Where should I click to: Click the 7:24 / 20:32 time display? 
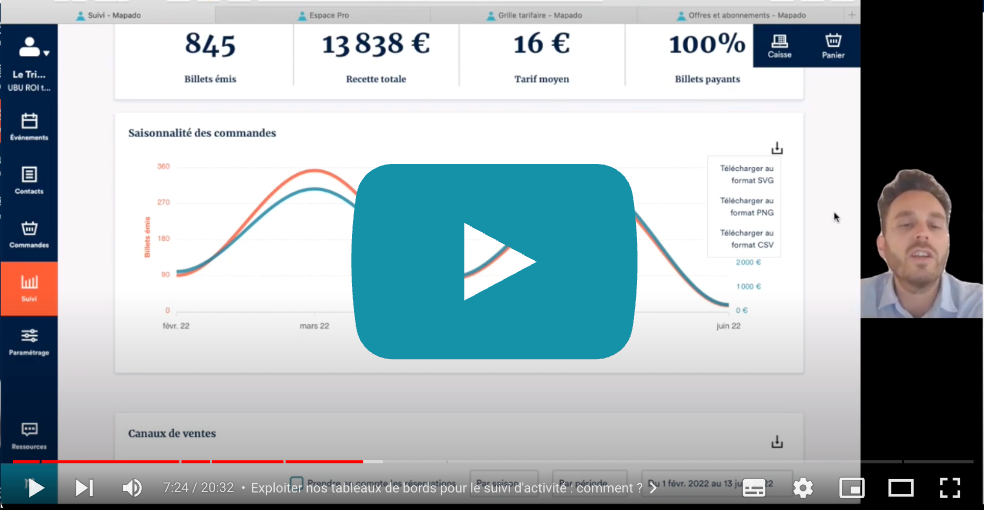[198, 487]
